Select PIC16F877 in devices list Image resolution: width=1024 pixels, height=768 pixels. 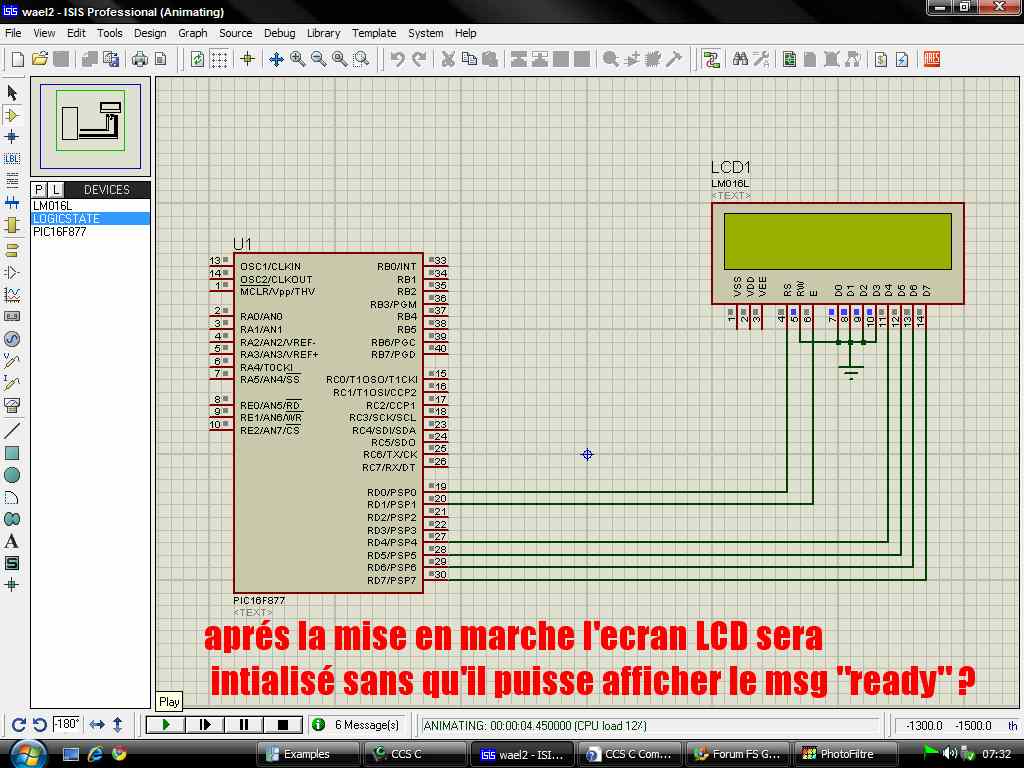pyautogui.click(x=91, y=232)
